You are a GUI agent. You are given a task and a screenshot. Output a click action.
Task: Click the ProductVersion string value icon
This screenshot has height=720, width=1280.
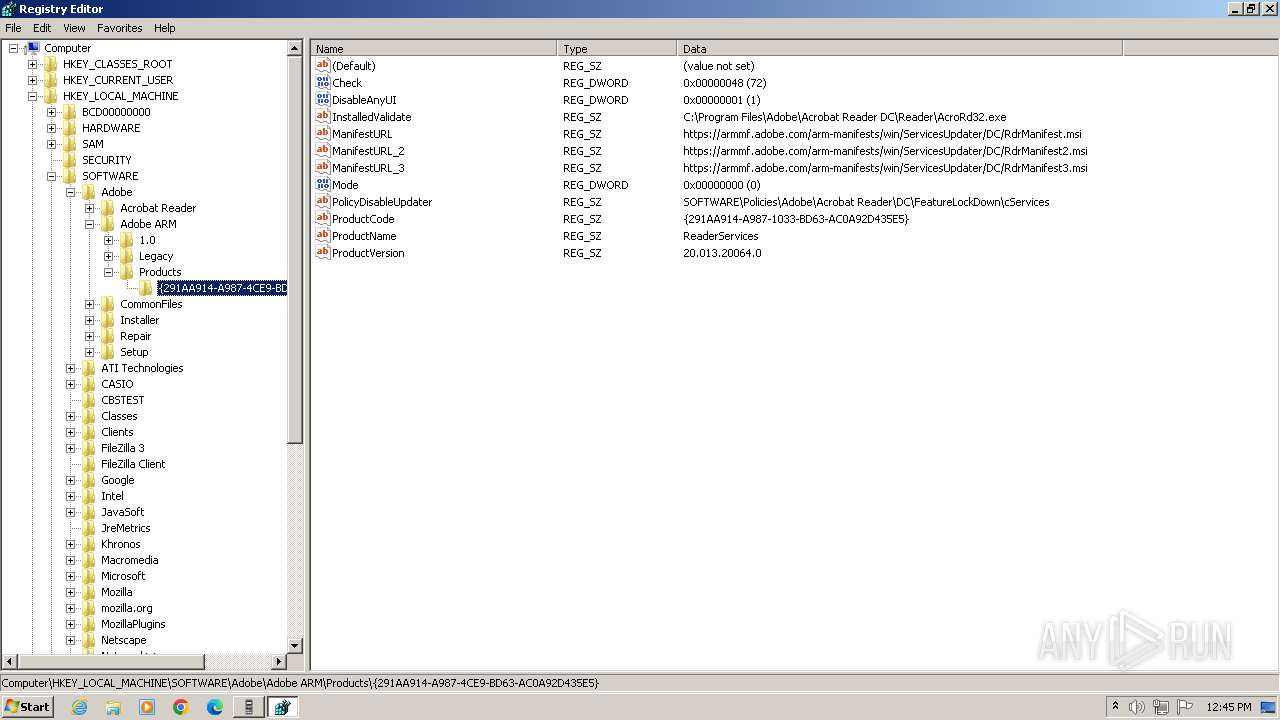coord(322,252)
